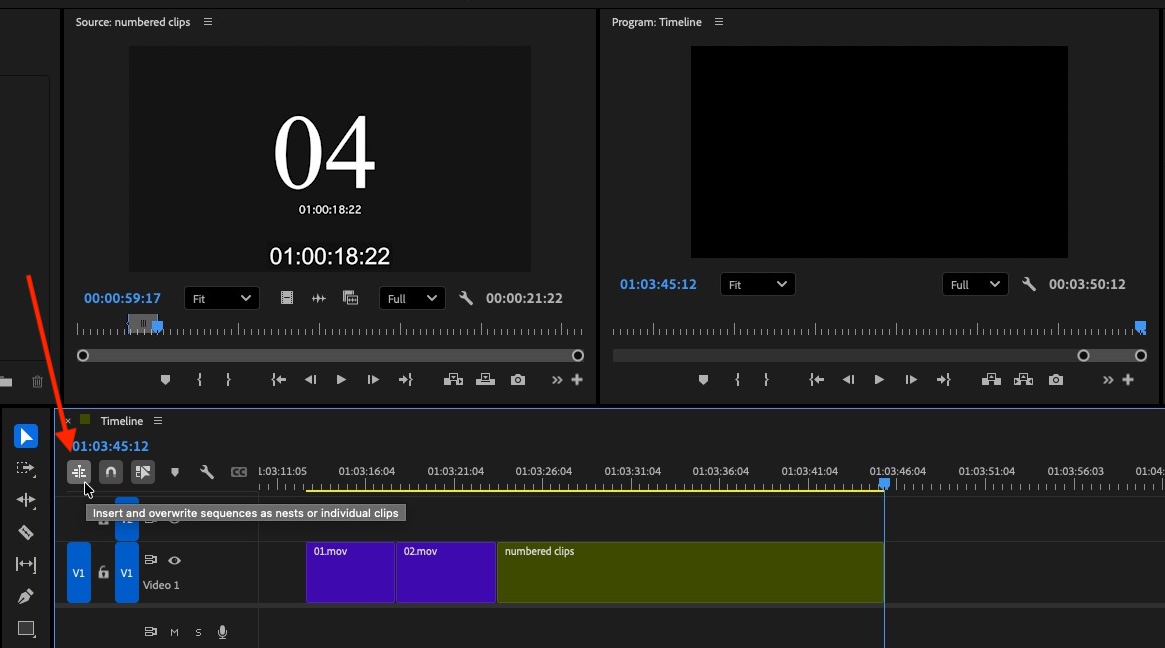Open Source monitor button overflow chevrons
The image size is (1165, 648).
(x=556, y=380)
